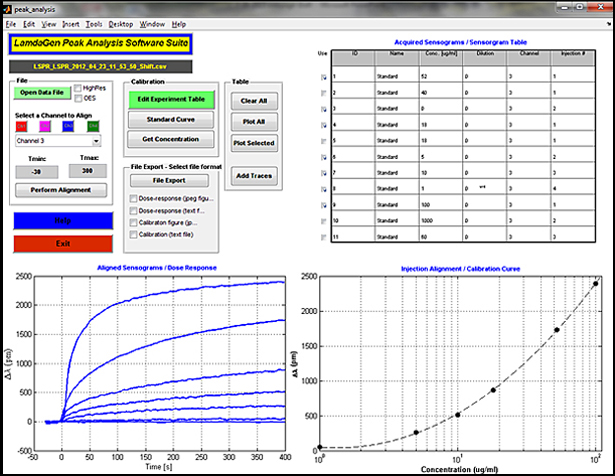Click the Perform Alignment button

[x=61, y=190]
